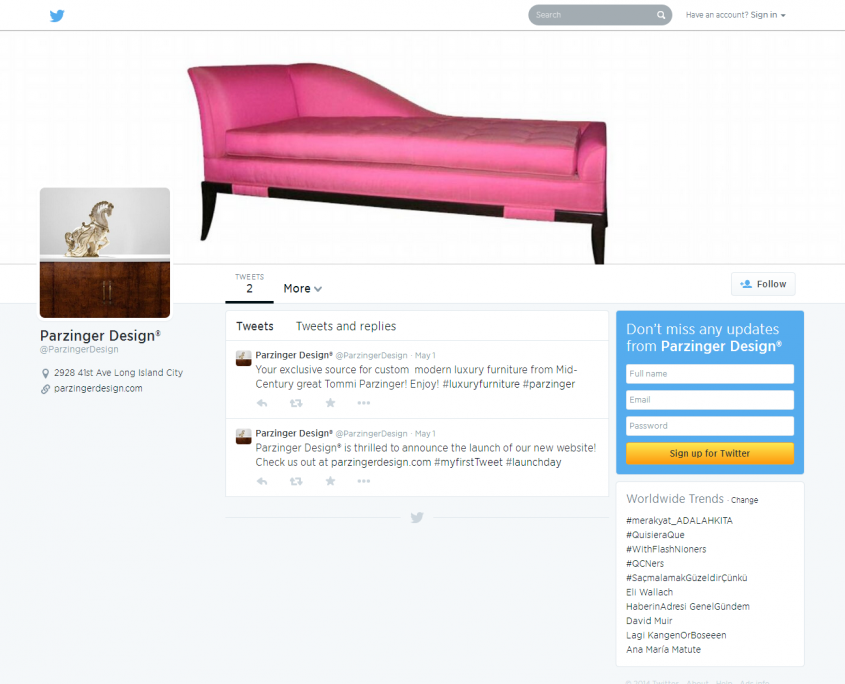
Task: Open the horse statue profile picture
Action: pos(105,253)
